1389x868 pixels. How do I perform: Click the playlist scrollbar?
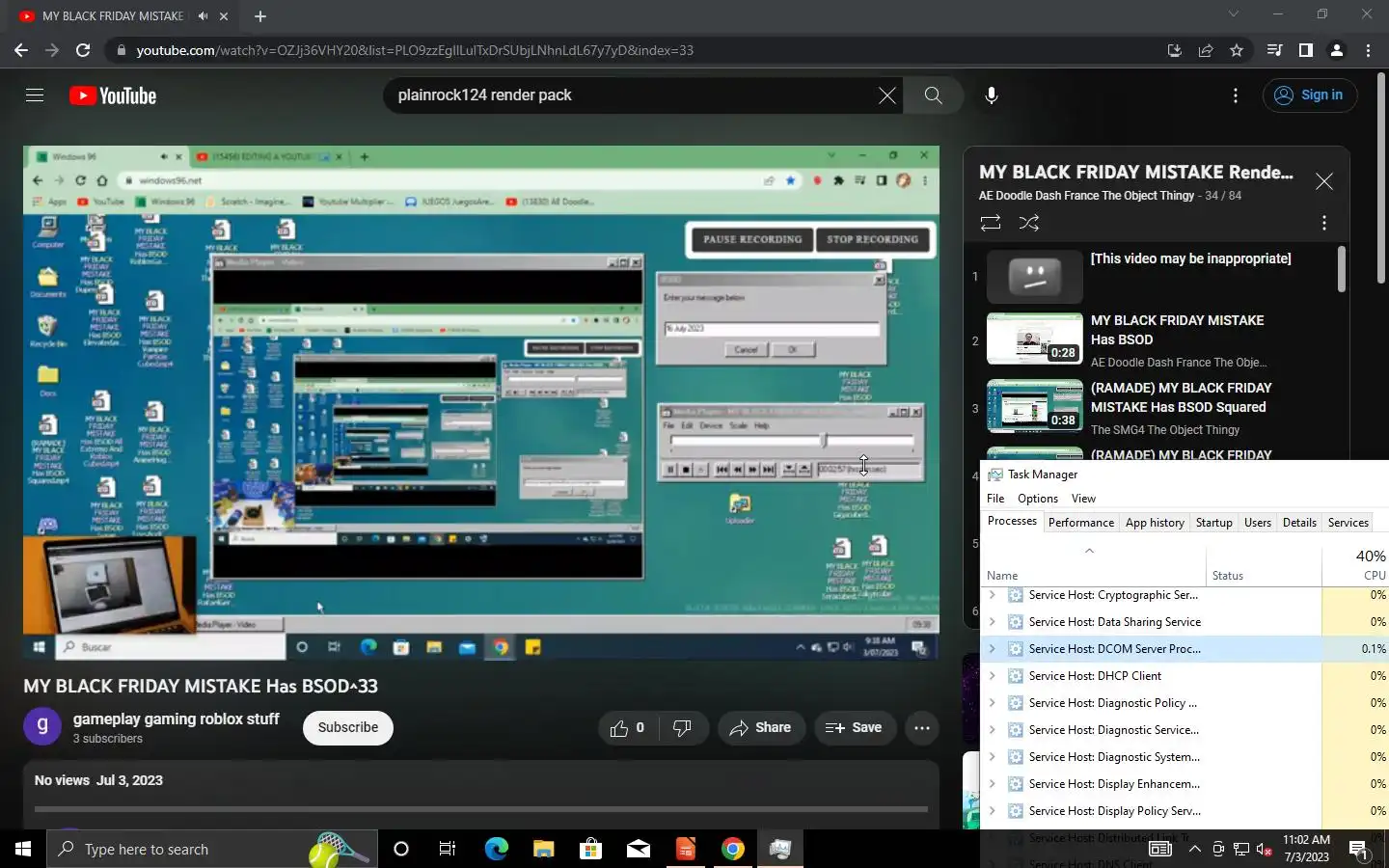tap(1341, 269)
